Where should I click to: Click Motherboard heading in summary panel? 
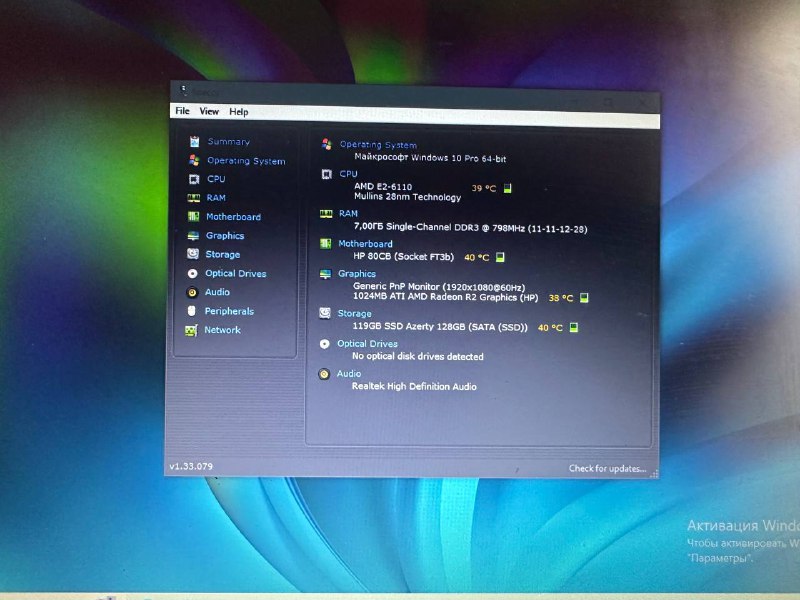pos(365,244)
